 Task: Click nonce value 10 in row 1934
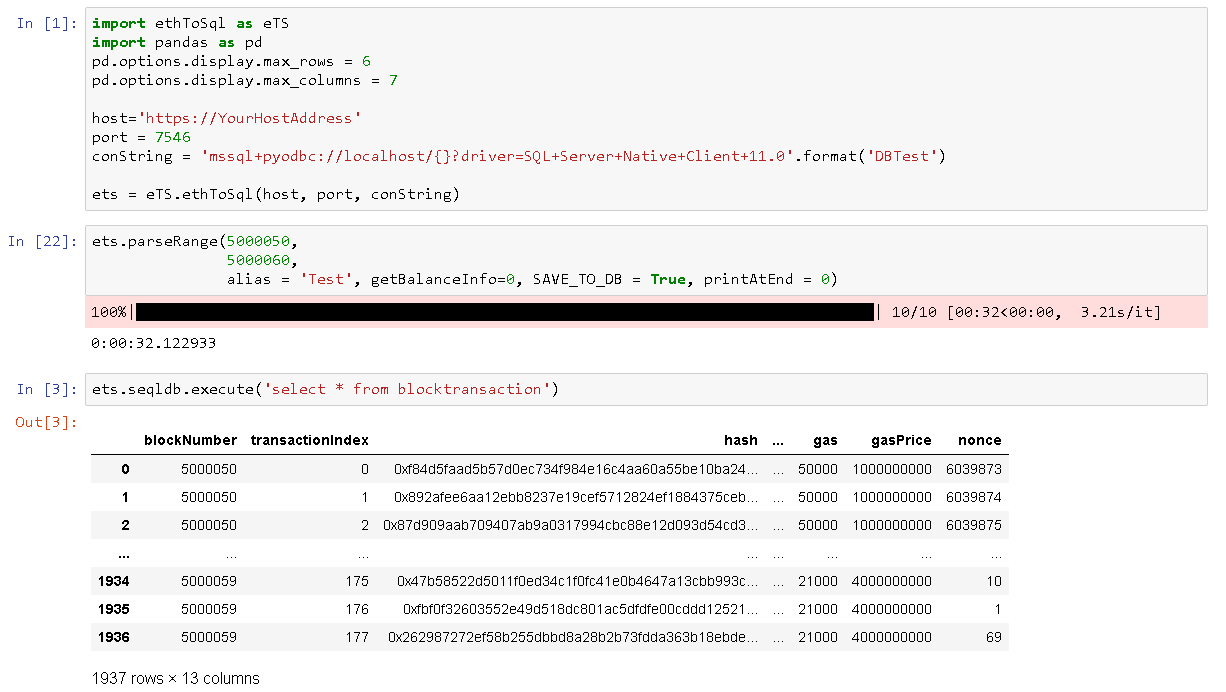(993, 581)
